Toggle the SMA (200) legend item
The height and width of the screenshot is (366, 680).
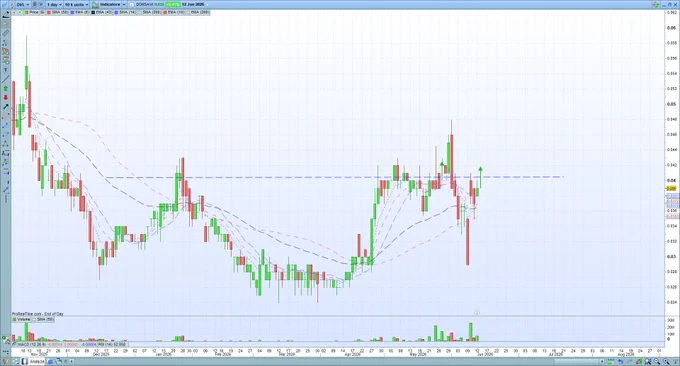[x=149, y=12]
